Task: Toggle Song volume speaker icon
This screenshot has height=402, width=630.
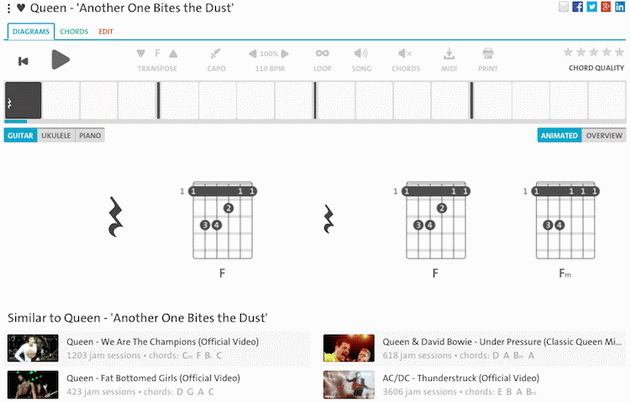Action: point(361,53)
